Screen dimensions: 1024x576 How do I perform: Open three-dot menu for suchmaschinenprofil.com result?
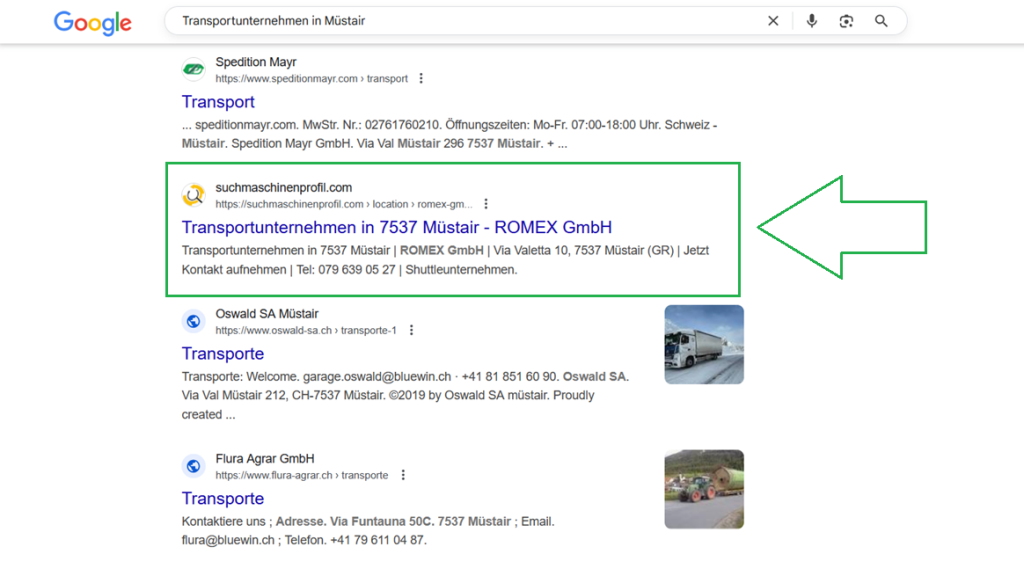[x=486, y=204]
